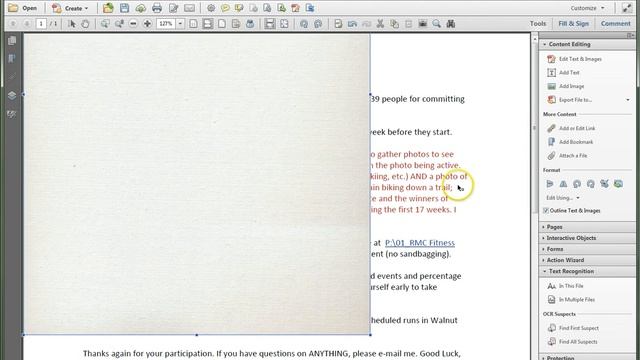Toggle Outline Text & Images checkbox
The image size is (640, 360).
(x=546, y=211)
